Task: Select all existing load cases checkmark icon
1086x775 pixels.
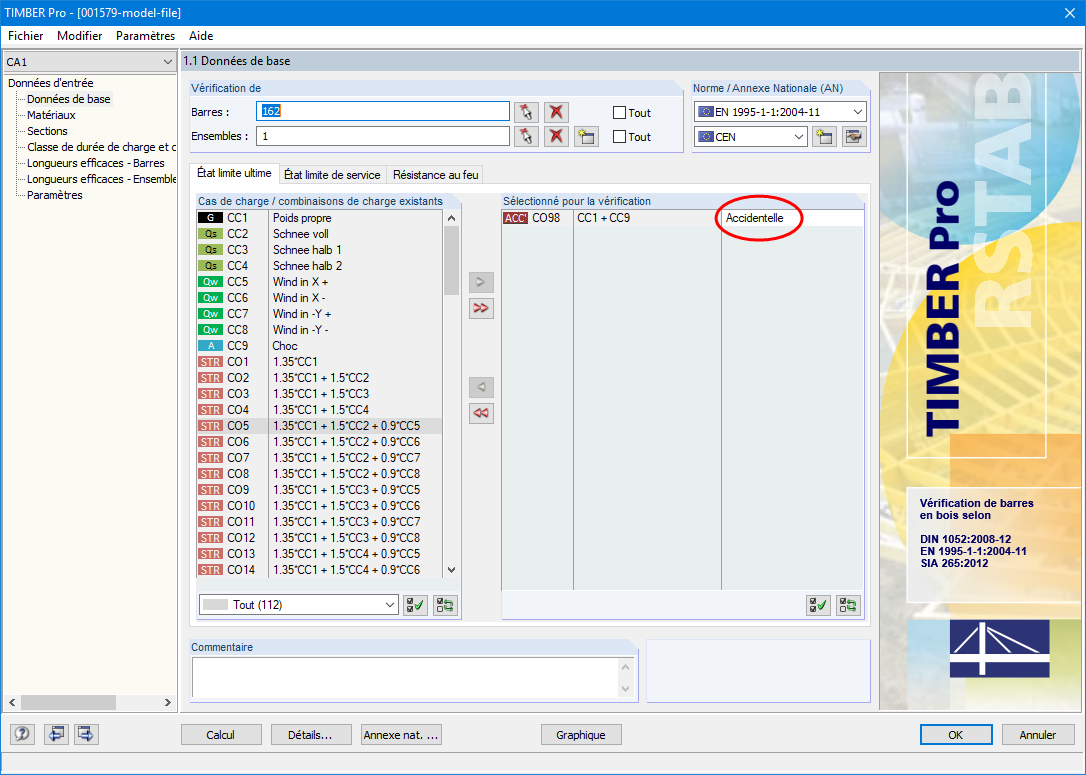Action: click(x=416, y=605)
